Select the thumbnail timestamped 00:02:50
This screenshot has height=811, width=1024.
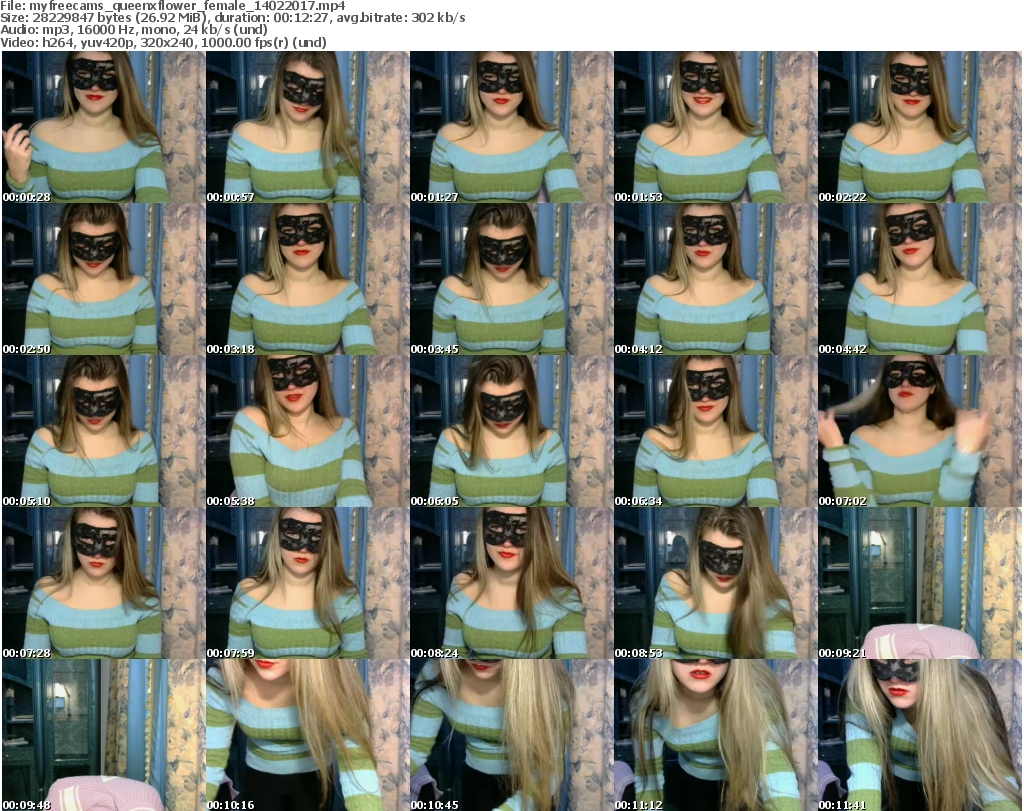click(104, 279)
